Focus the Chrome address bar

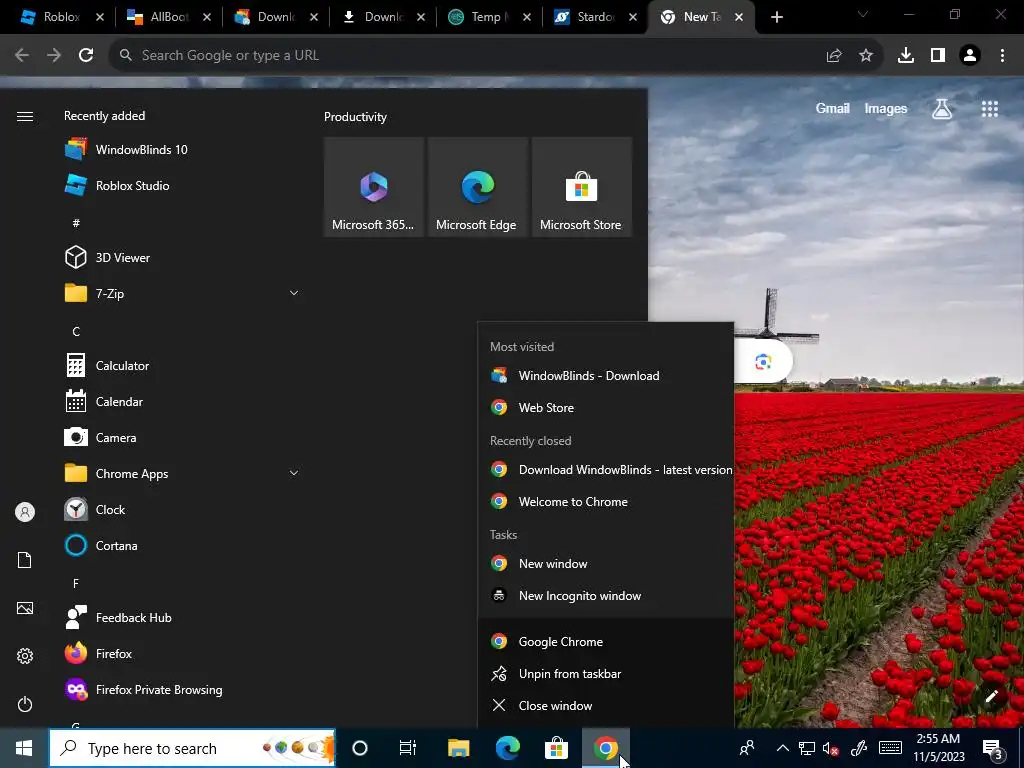(x=470, y=56)
